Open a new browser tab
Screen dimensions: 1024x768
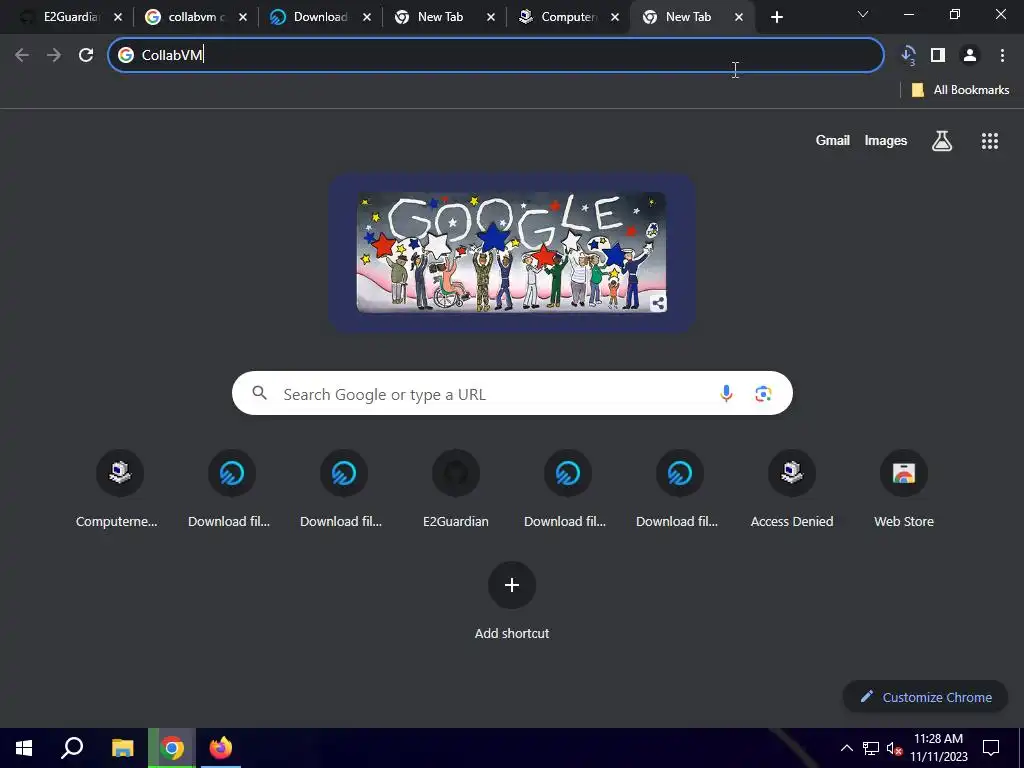pos(776,18)
